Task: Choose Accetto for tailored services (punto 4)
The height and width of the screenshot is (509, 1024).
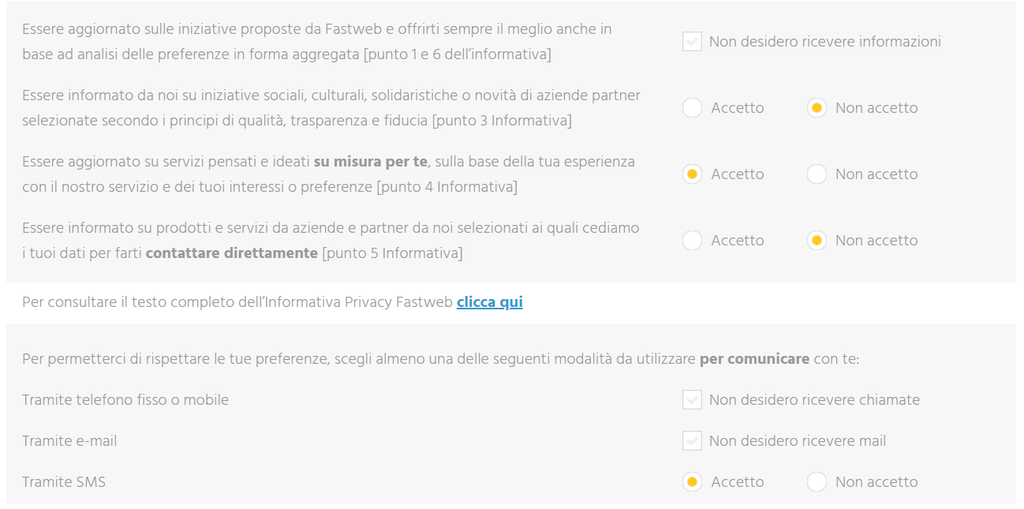Action: [692, 174]
